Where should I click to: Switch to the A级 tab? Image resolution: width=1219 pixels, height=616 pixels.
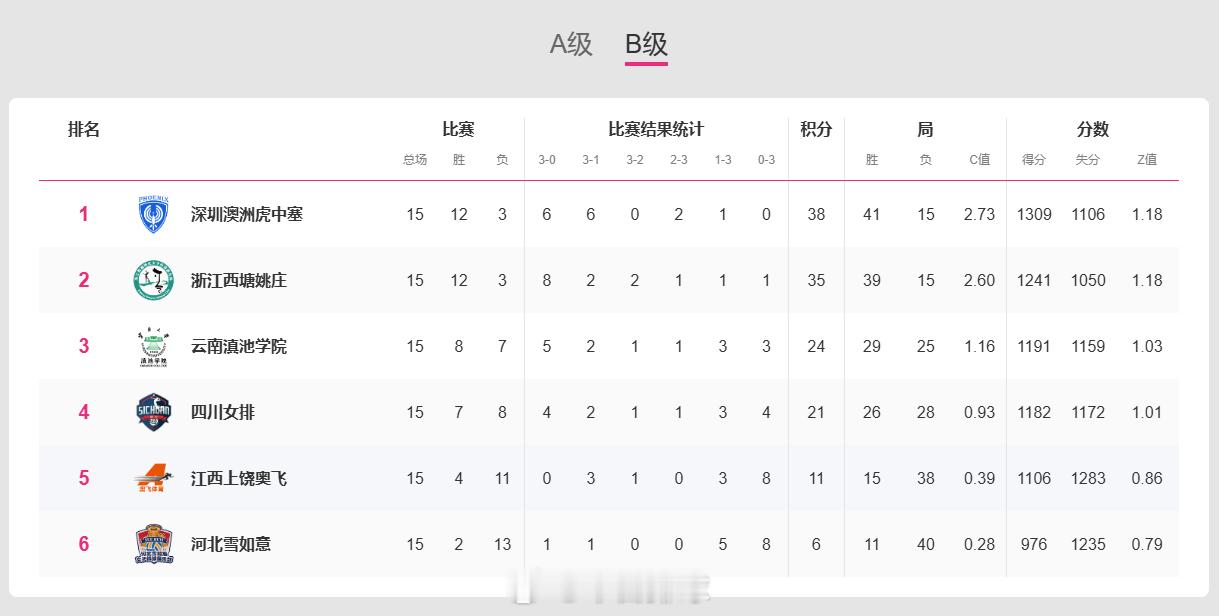click(571, 44)
